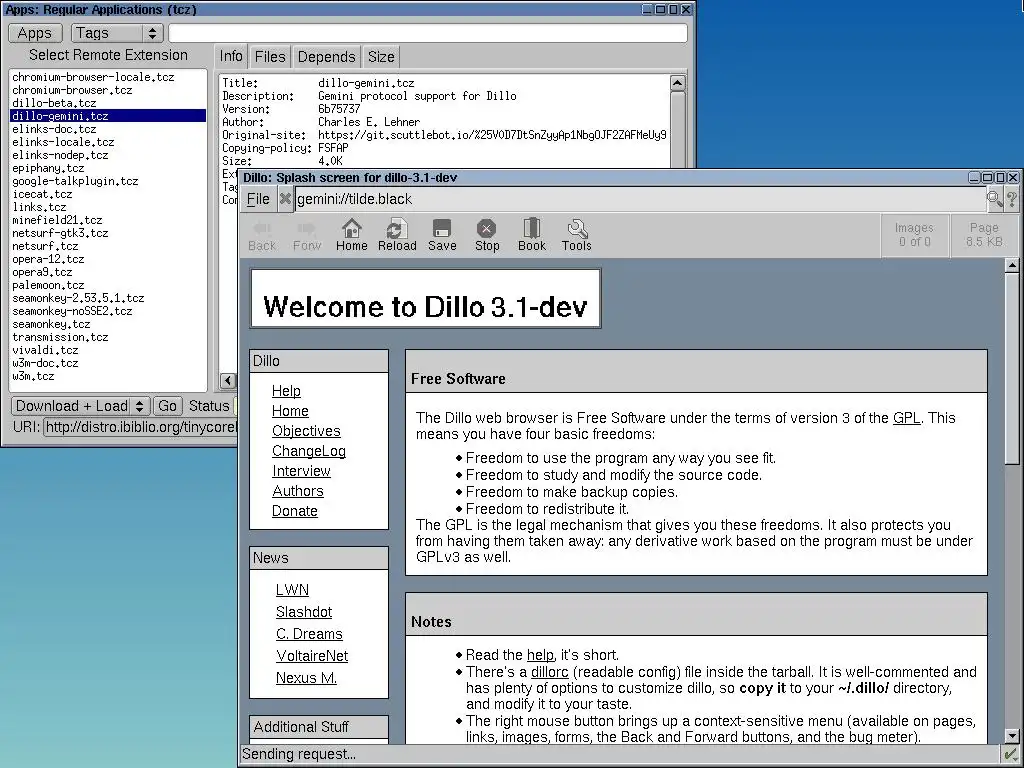The height and width of the screenshot is (768, 1024).
Task: Select minefield21.tcz extension
Action: click(108, 220)
